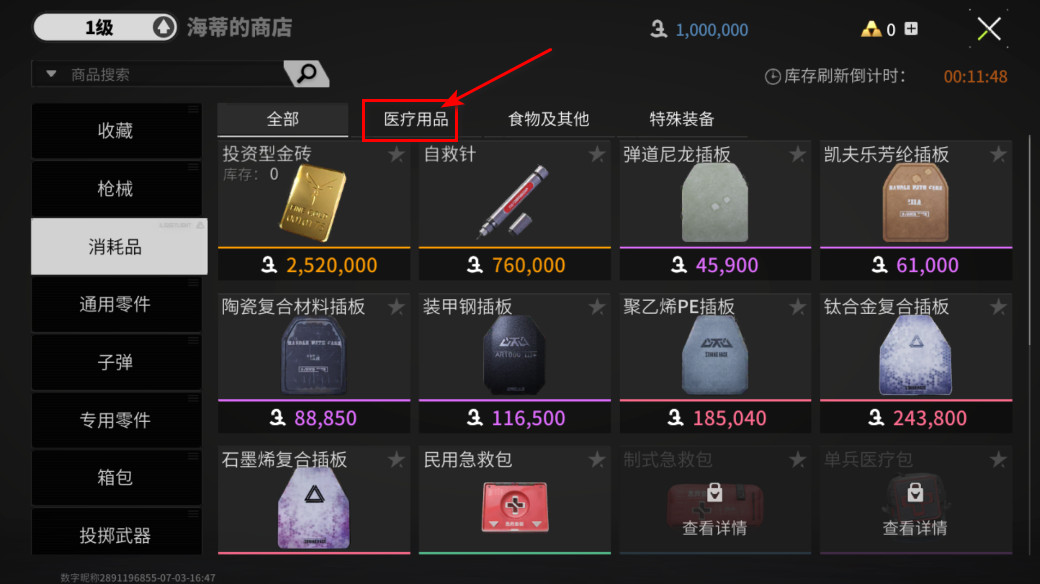Click the stock refresh clock icon
The height and width of the screenshot is (584, 1040).
point(772,76)
